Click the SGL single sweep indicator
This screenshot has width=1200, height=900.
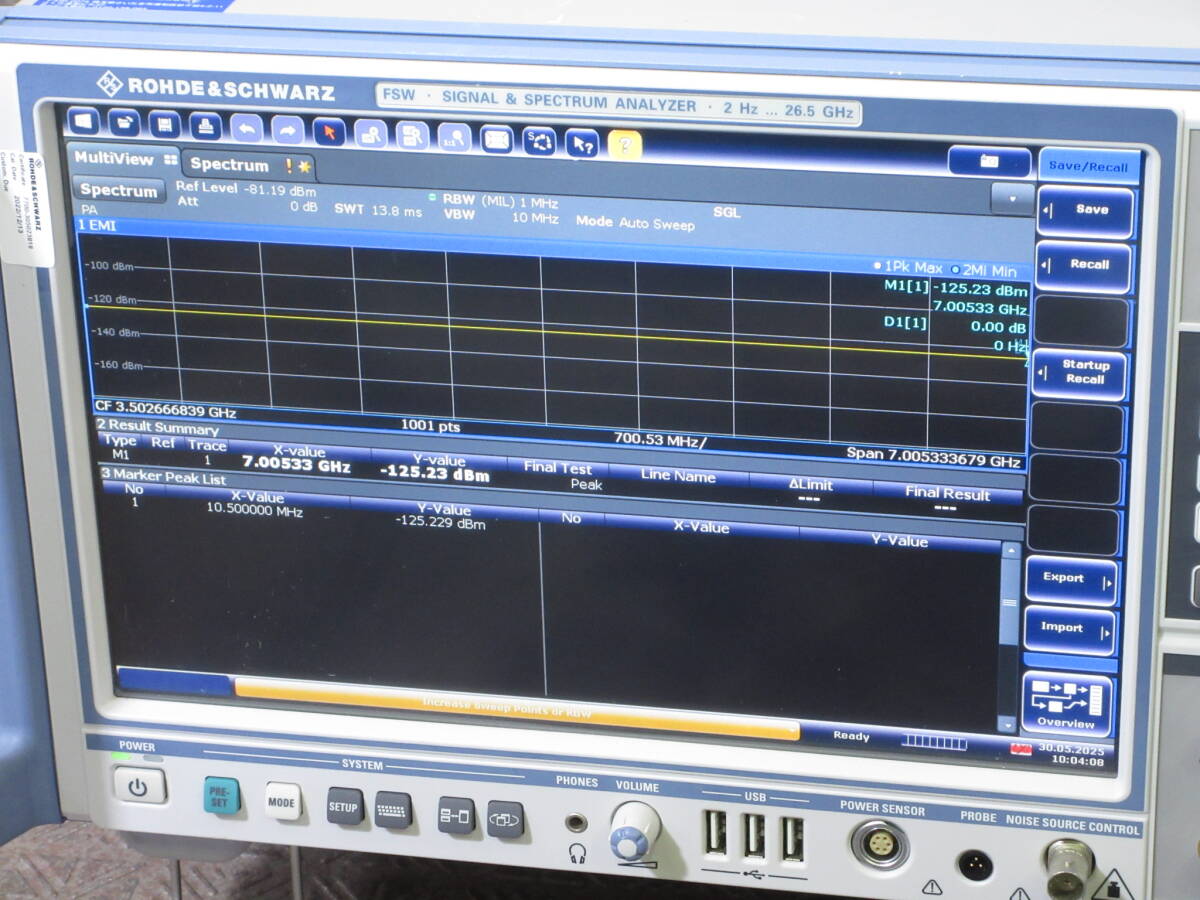[x=727, y=212]
